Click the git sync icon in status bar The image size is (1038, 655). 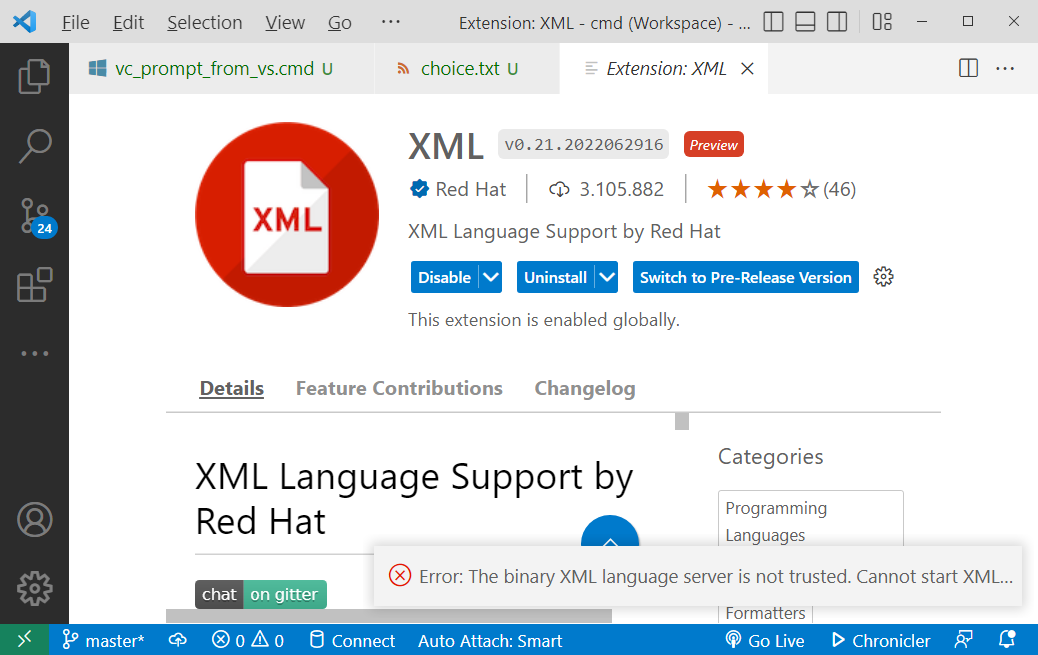point(177,640)
